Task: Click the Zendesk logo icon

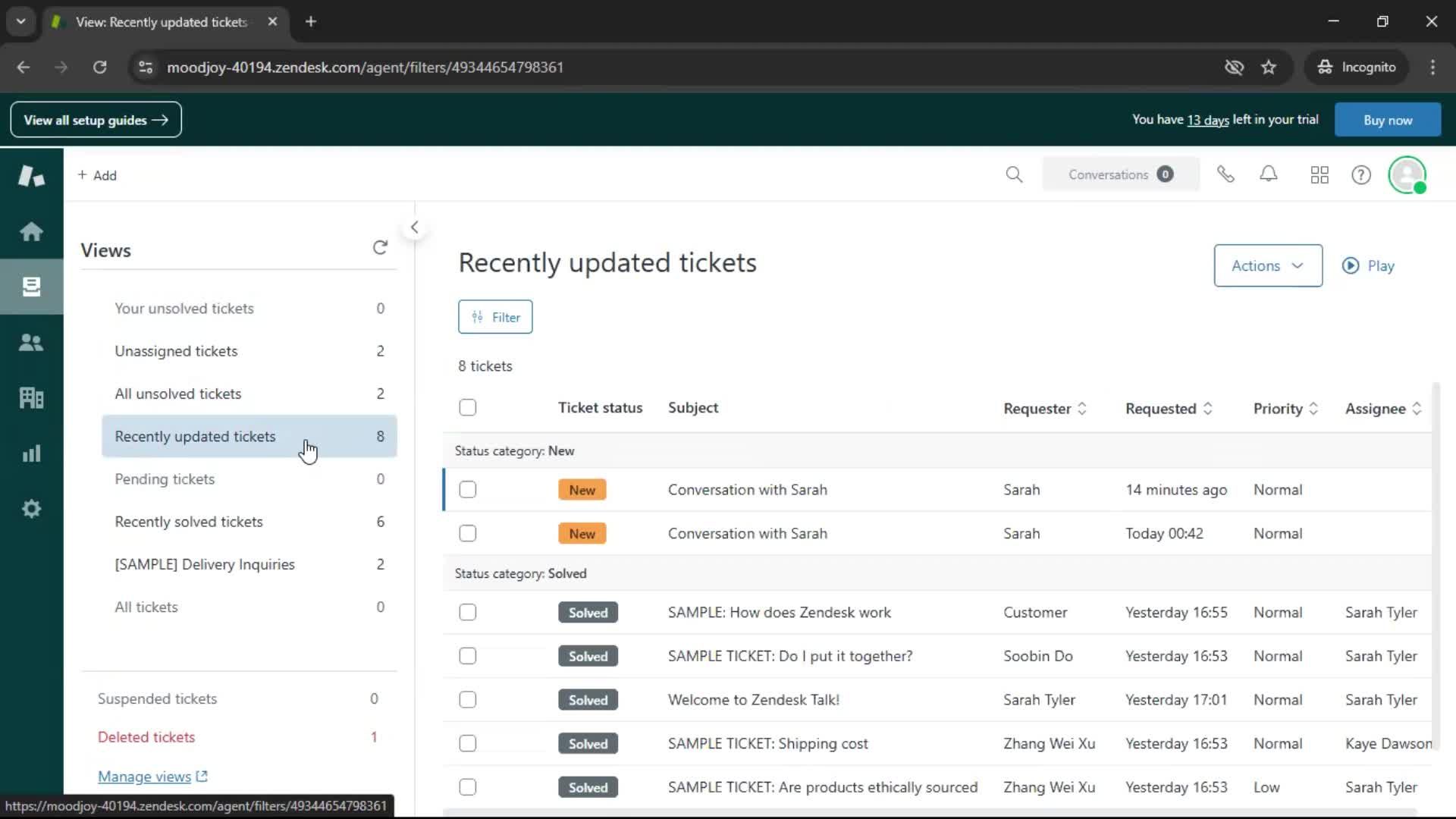Action: point(31,175)
